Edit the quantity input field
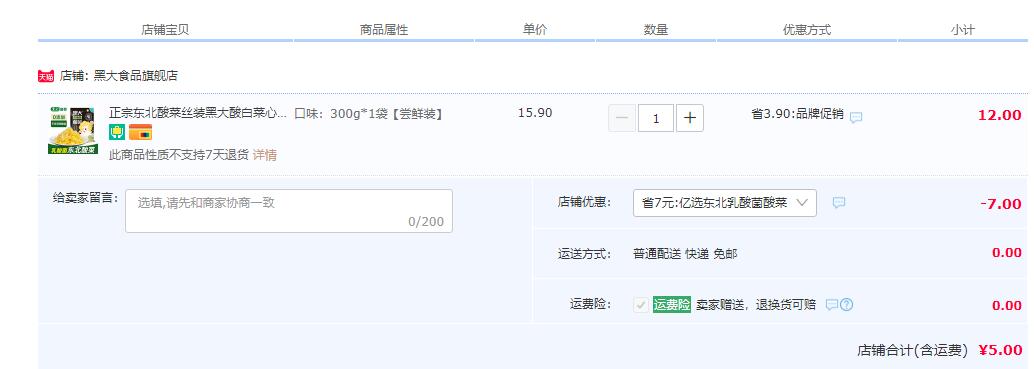Screen dimensions: 1034x369 (656, 119)
